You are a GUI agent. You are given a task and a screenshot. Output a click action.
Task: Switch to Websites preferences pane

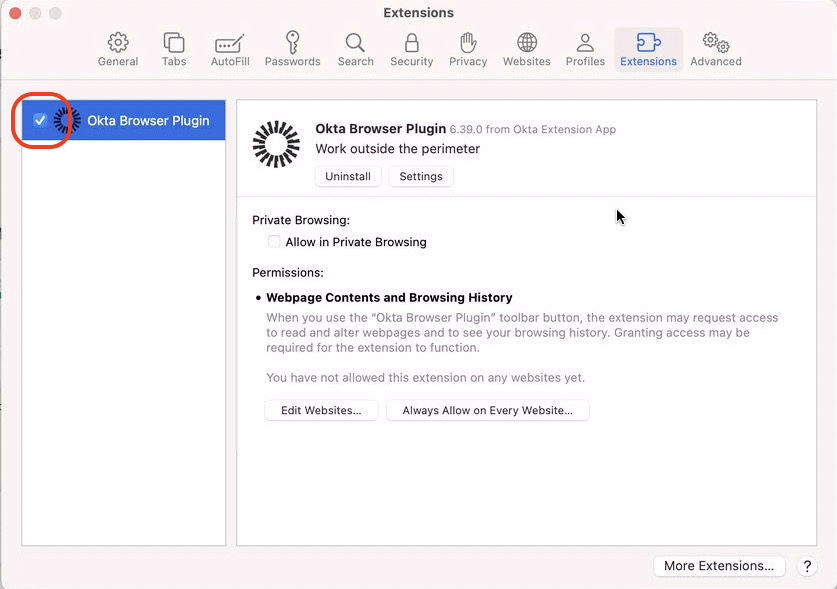pos(527,50)
